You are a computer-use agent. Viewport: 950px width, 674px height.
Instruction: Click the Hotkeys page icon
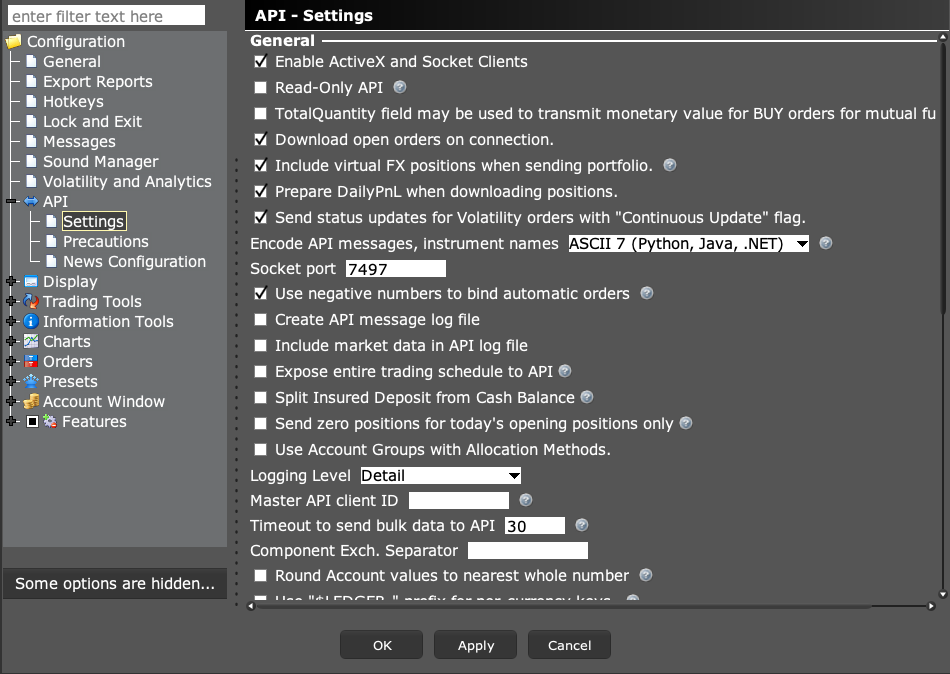pos(32,101)
